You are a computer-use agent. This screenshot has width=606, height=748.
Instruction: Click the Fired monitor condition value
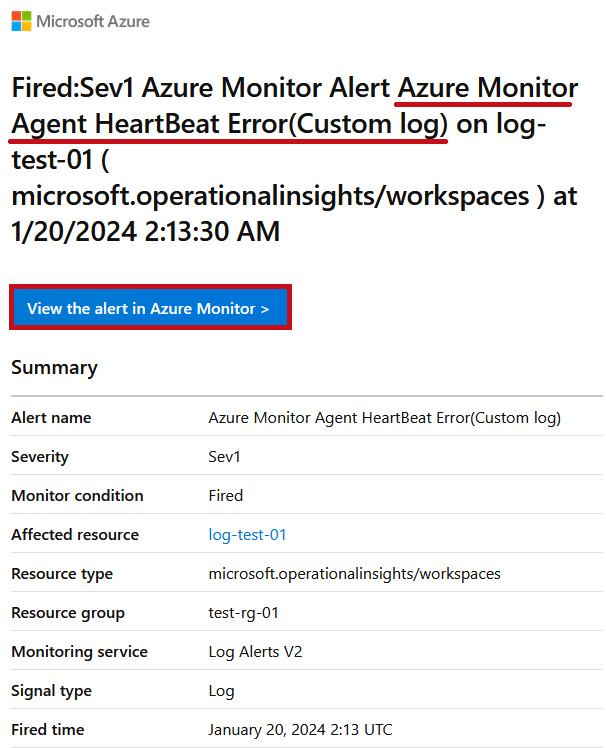coord(226,496)
